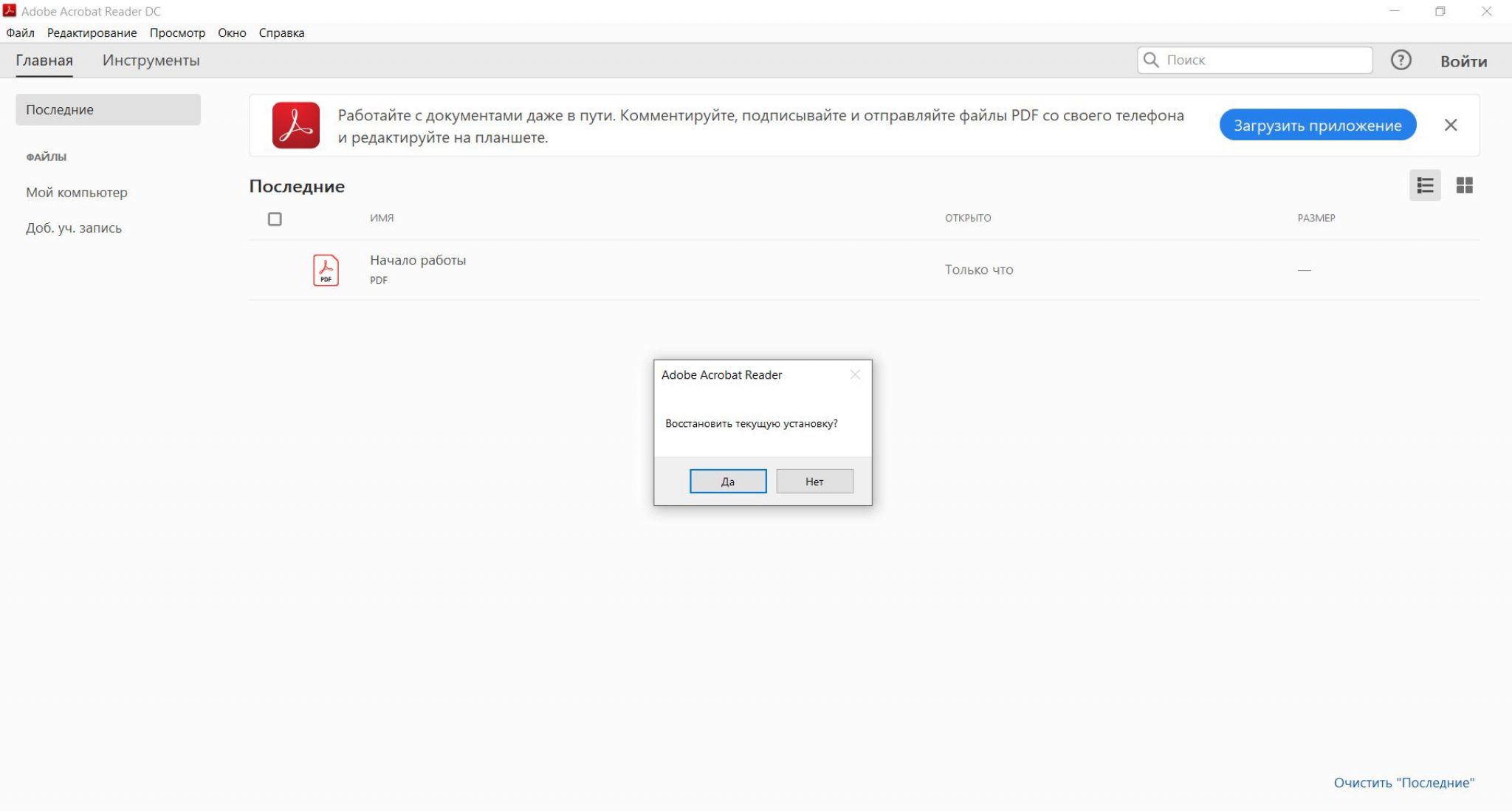Screen dimensions: 1512x811
Task: Click the Начало работы file name
Action: click(x=418, y=260)
